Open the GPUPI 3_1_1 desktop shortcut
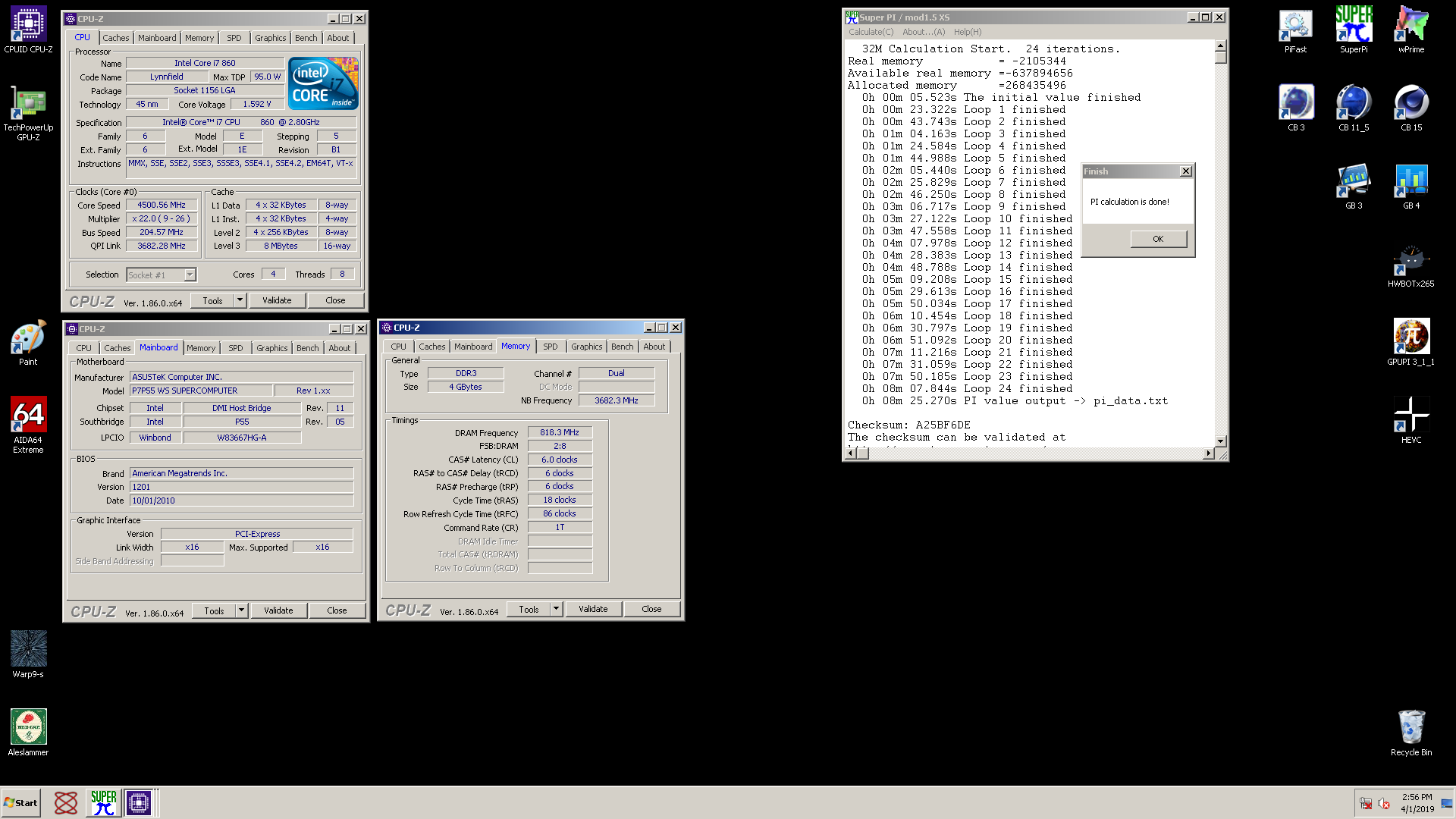The image size is (1456, 819). 1411,343
